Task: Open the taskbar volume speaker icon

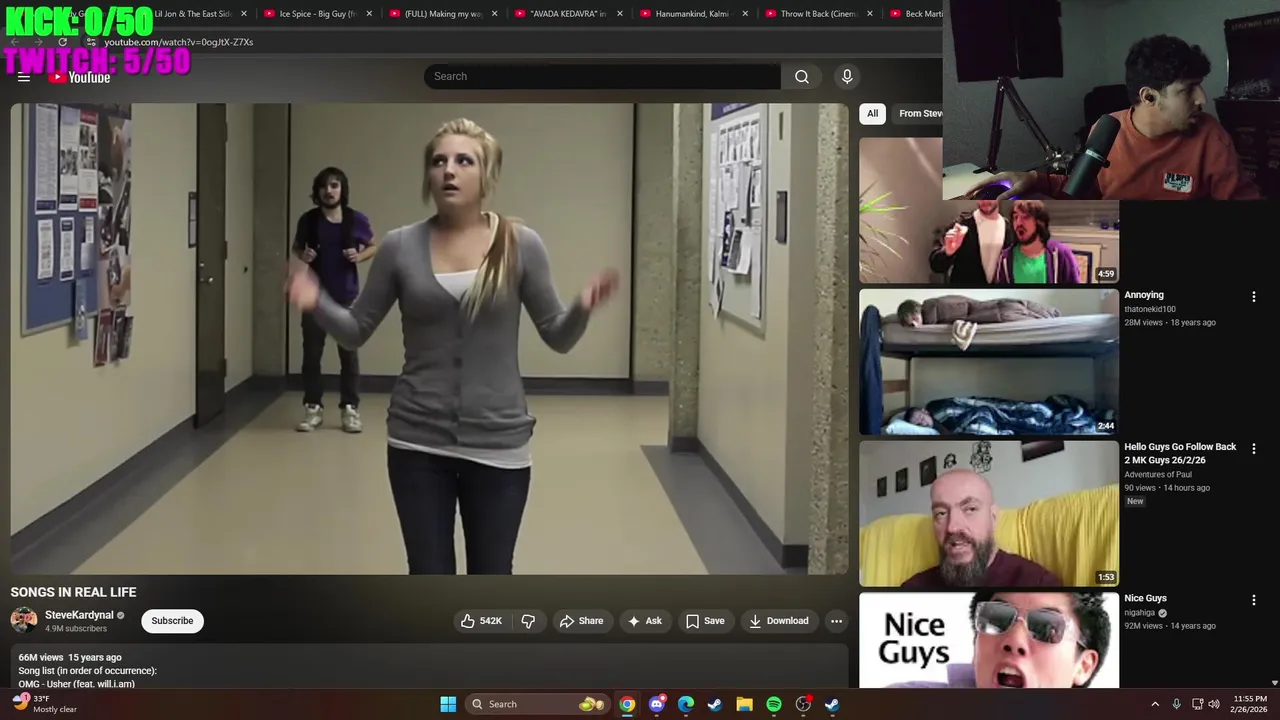Action: tap(1214, 704)
